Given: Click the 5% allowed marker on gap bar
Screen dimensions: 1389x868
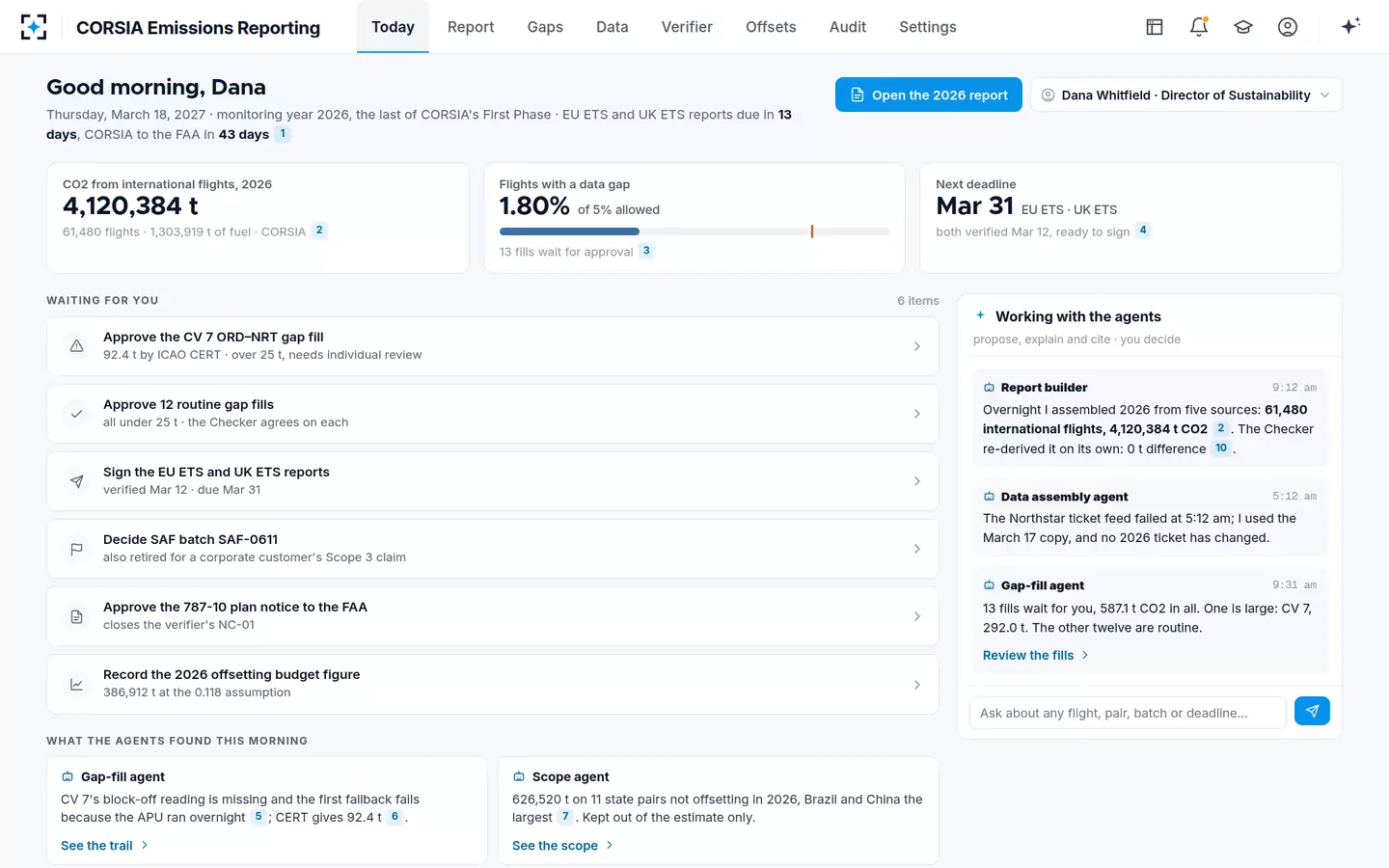Looking at the screenshot, I should pos(812,231).
